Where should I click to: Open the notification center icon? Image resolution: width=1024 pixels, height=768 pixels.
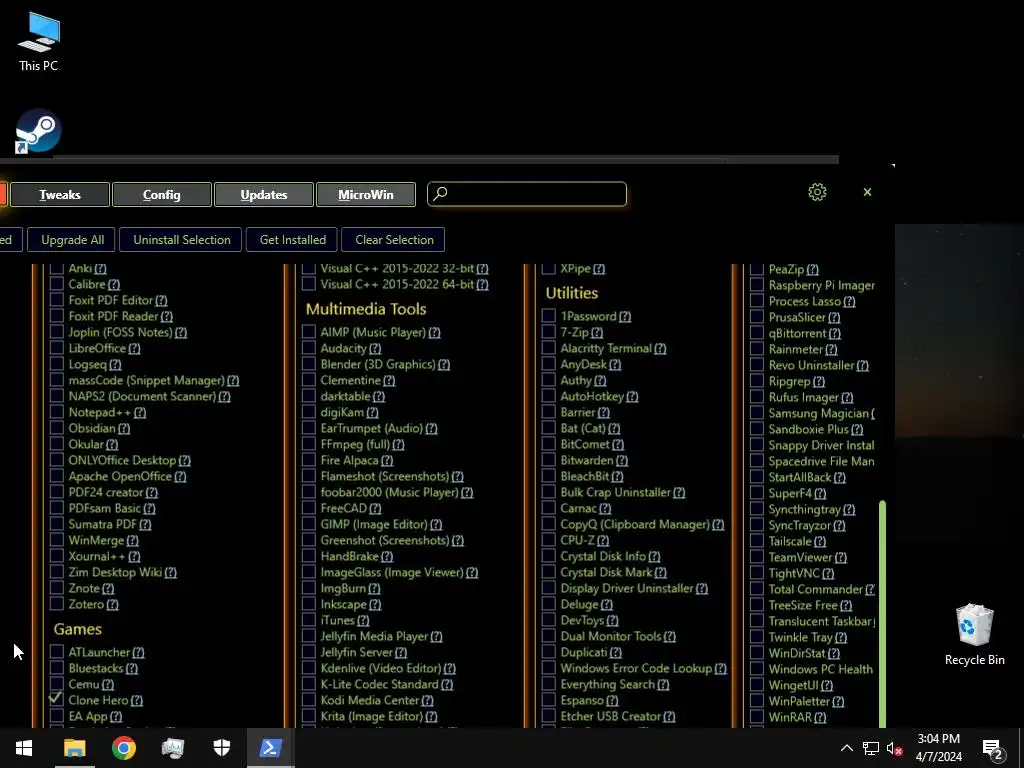click(993, 749)
